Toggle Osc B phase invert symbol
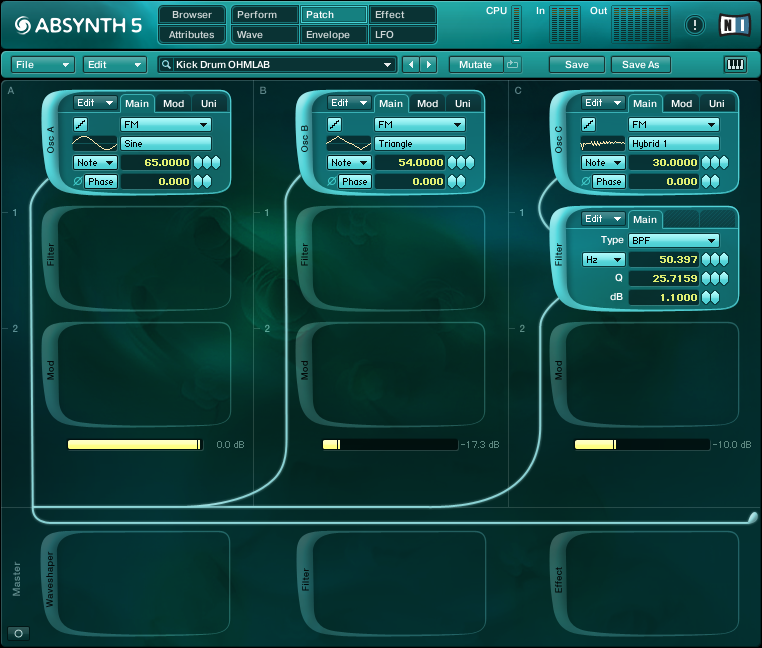The height and width of the screenshot is (648, 762). [331, 181]
